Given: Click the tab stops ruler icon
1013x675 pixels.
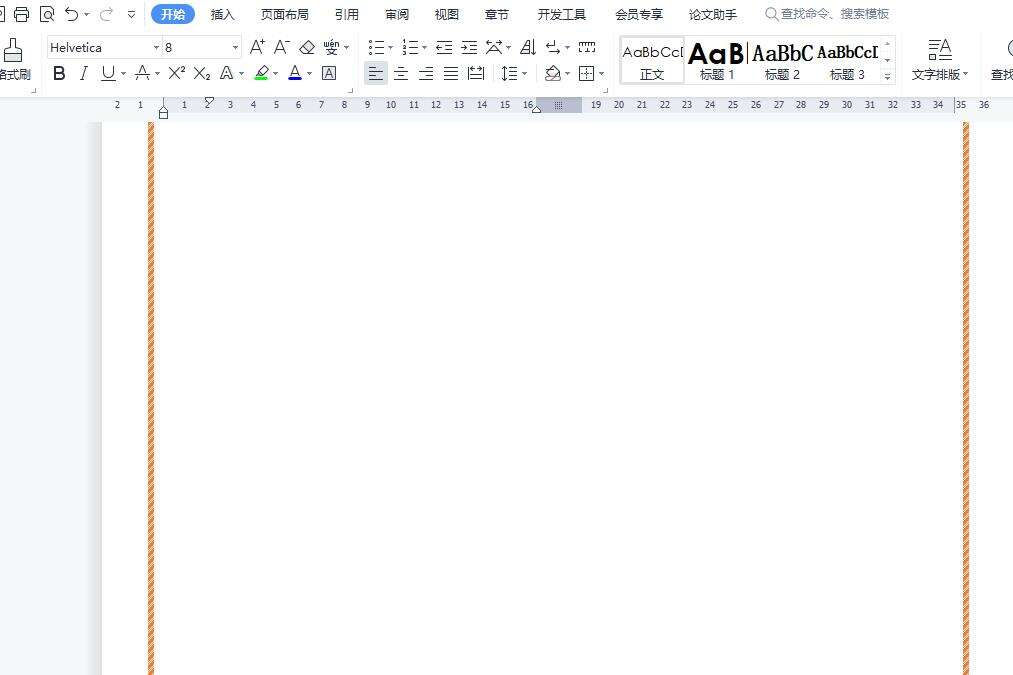Looking at the screenshot, I should click(587, 47).
